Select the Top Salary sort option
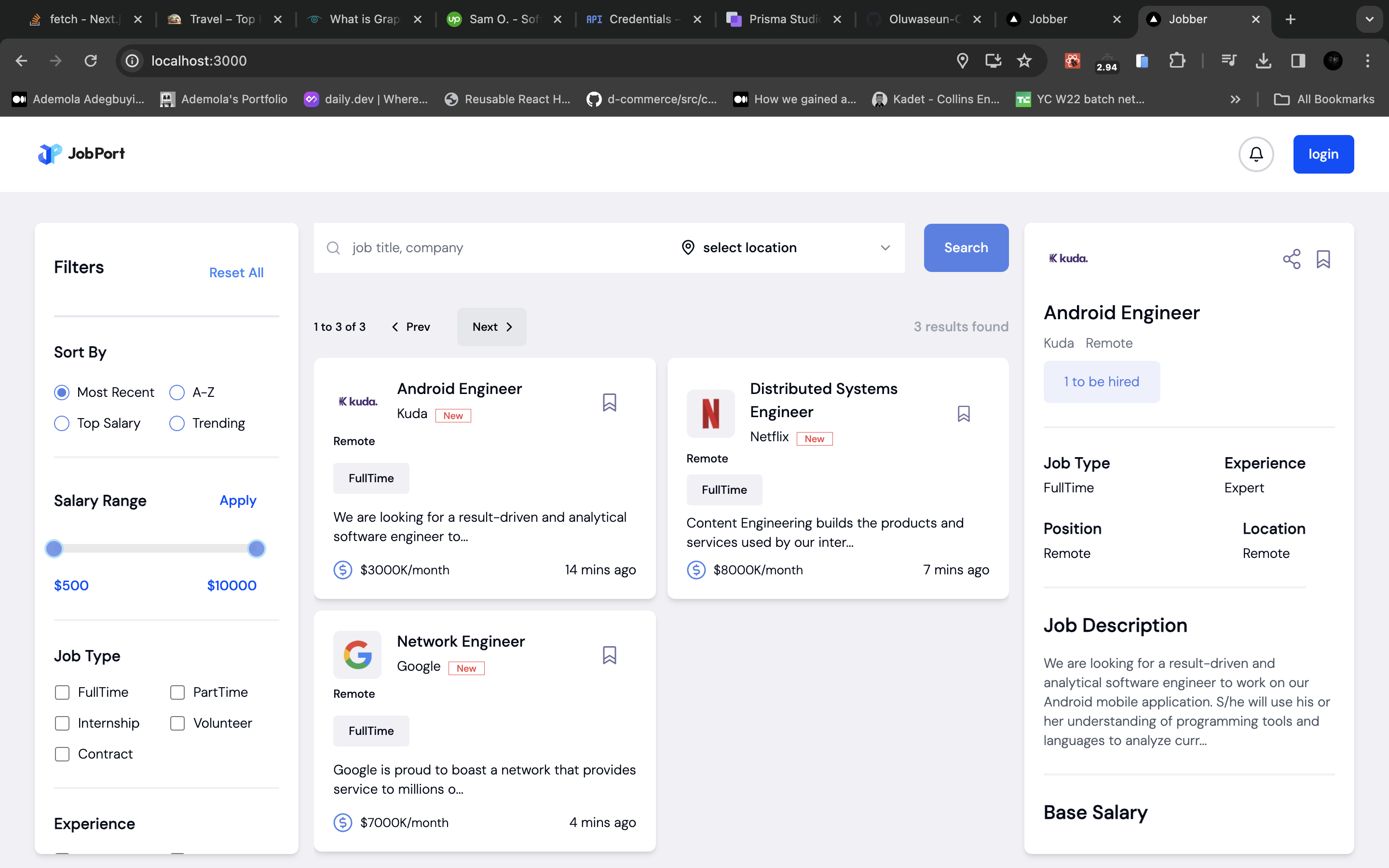 click(x=61, y=423)
